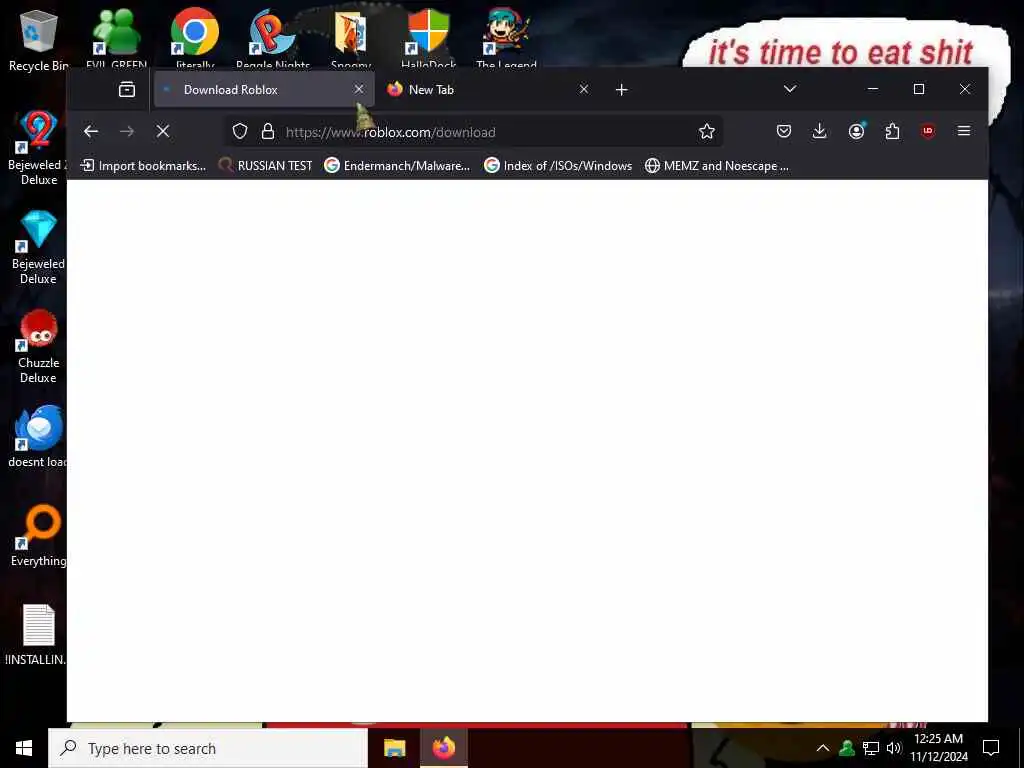Image resolution: width=1024 pixels, height=768 pixels.
Task: Select the !INSTALLIN text file
Action: click(38, 635)
